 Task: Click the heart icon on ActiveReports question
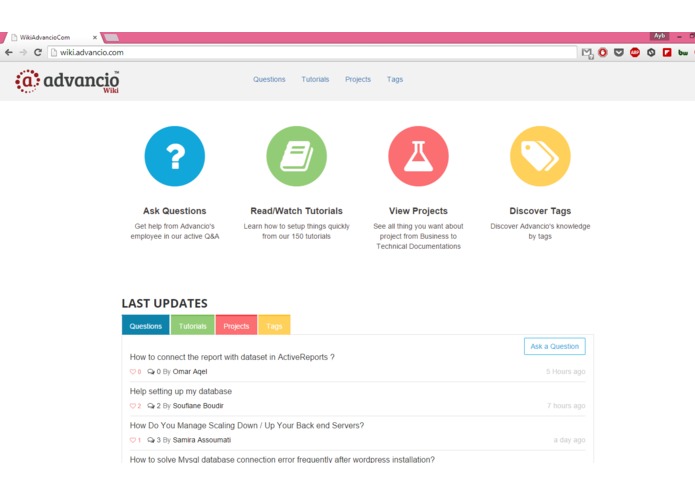[133, 372]
